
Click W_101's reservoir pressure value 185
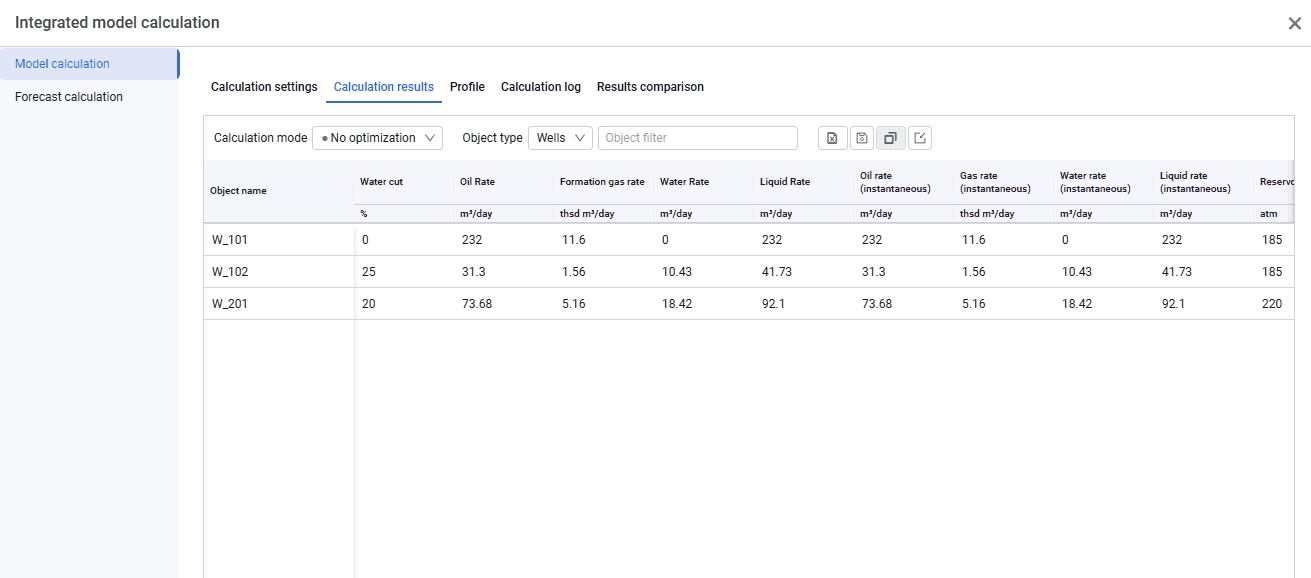(1272, 240)
